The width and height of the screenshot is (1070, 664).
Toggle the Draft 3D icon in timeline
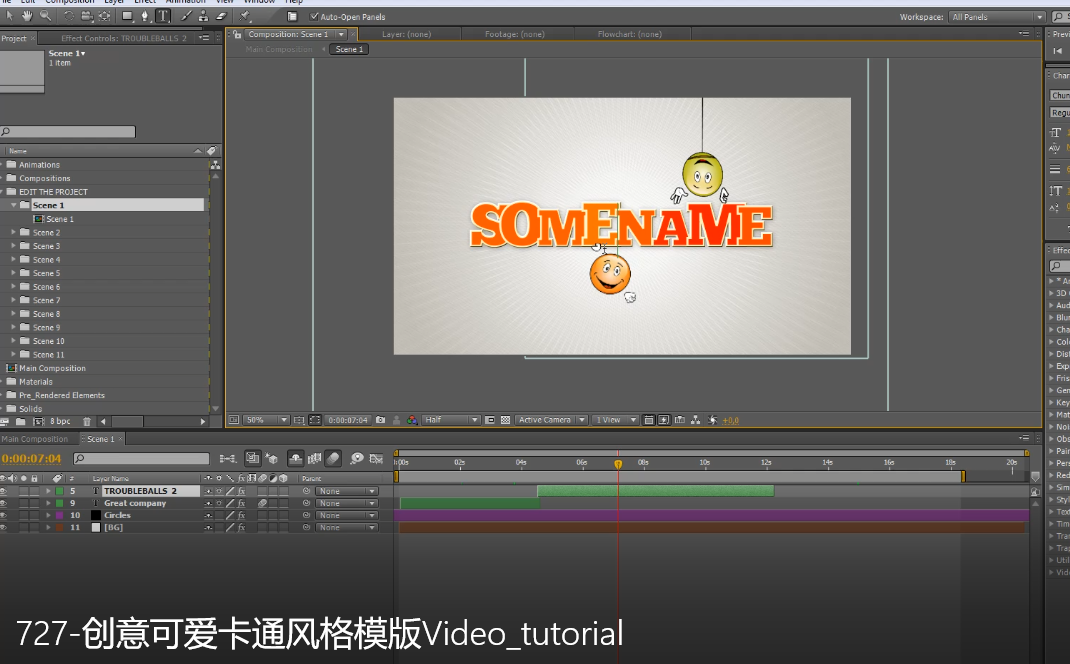click(271, 459)
